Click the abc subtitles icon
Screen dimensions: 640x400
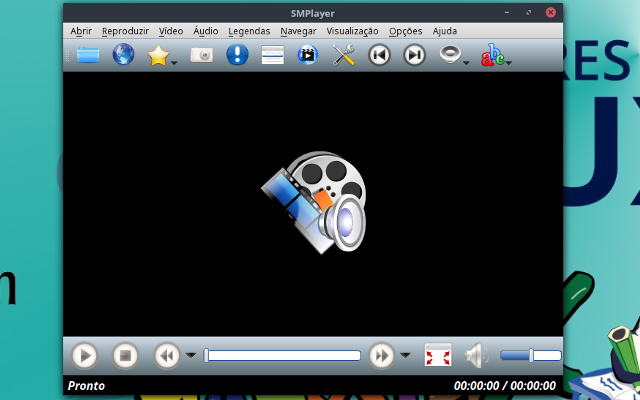tap(493, 55)
